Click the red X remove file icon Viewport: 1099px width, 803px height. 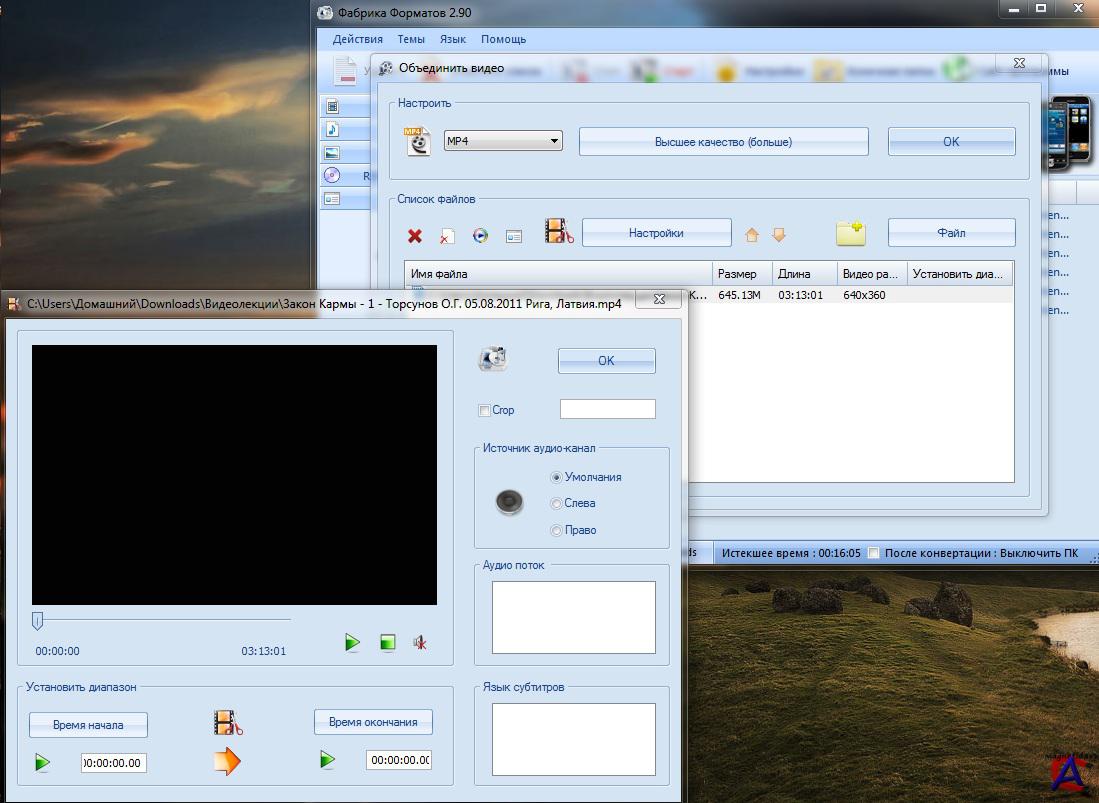pos(415,236)
